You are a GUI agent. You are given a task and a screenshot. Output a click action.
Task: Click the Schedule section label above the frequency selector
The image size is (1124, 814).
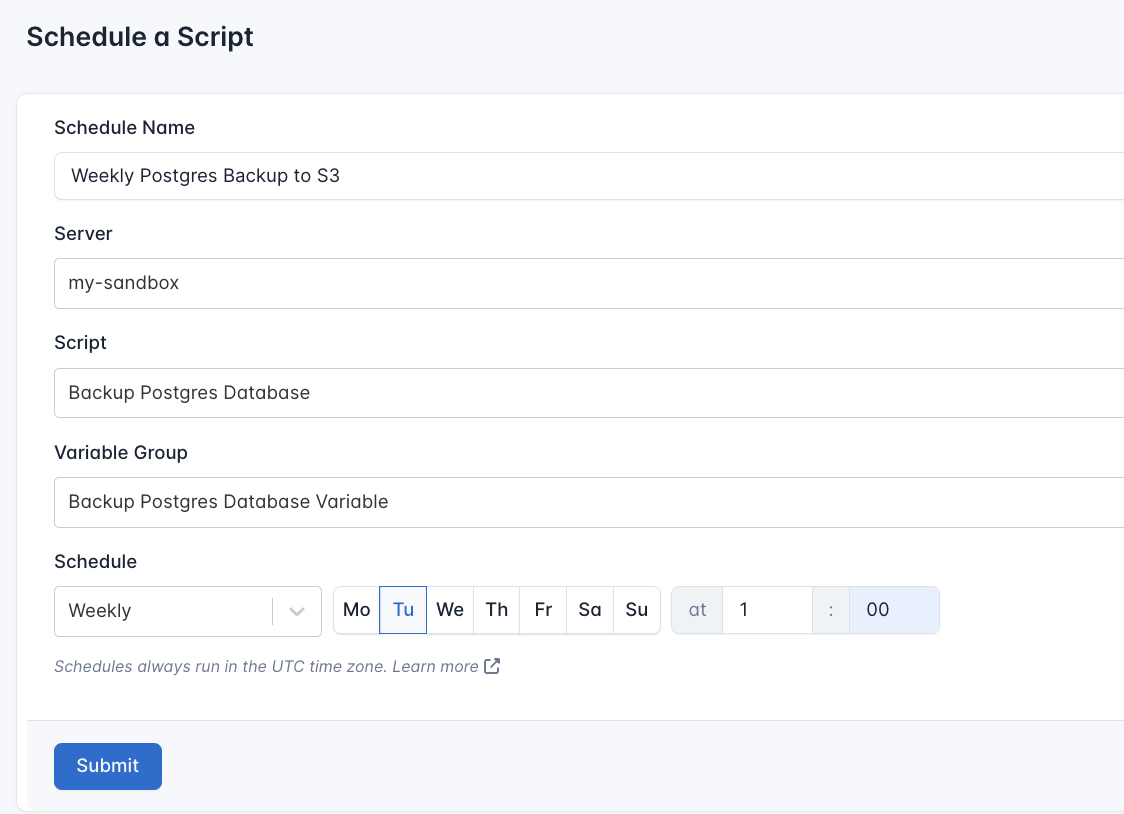[95, 561]
